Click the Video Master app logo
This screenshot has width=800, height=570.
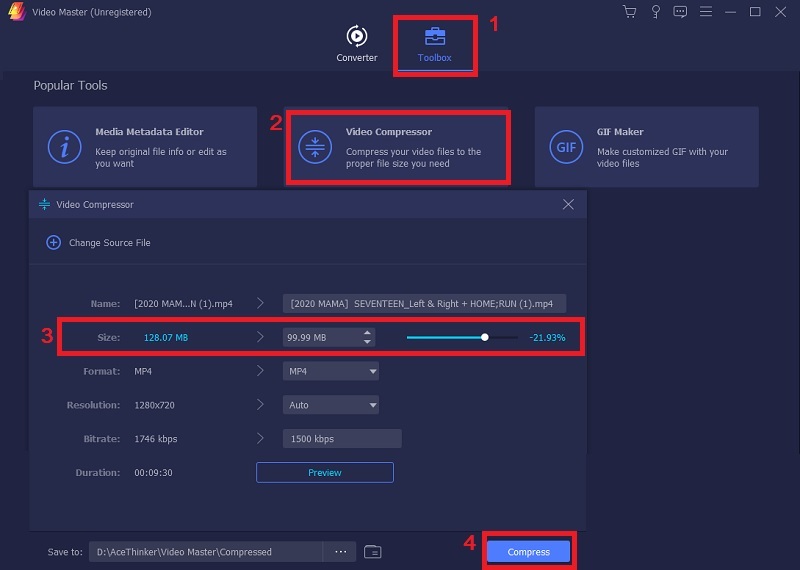pos(16,12)
